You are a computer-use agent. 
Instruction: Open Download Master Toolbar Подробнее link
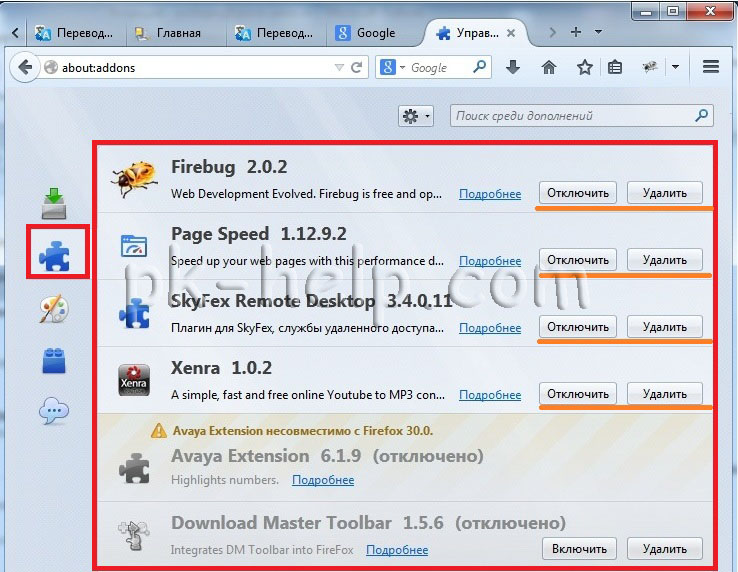[397, 549]
